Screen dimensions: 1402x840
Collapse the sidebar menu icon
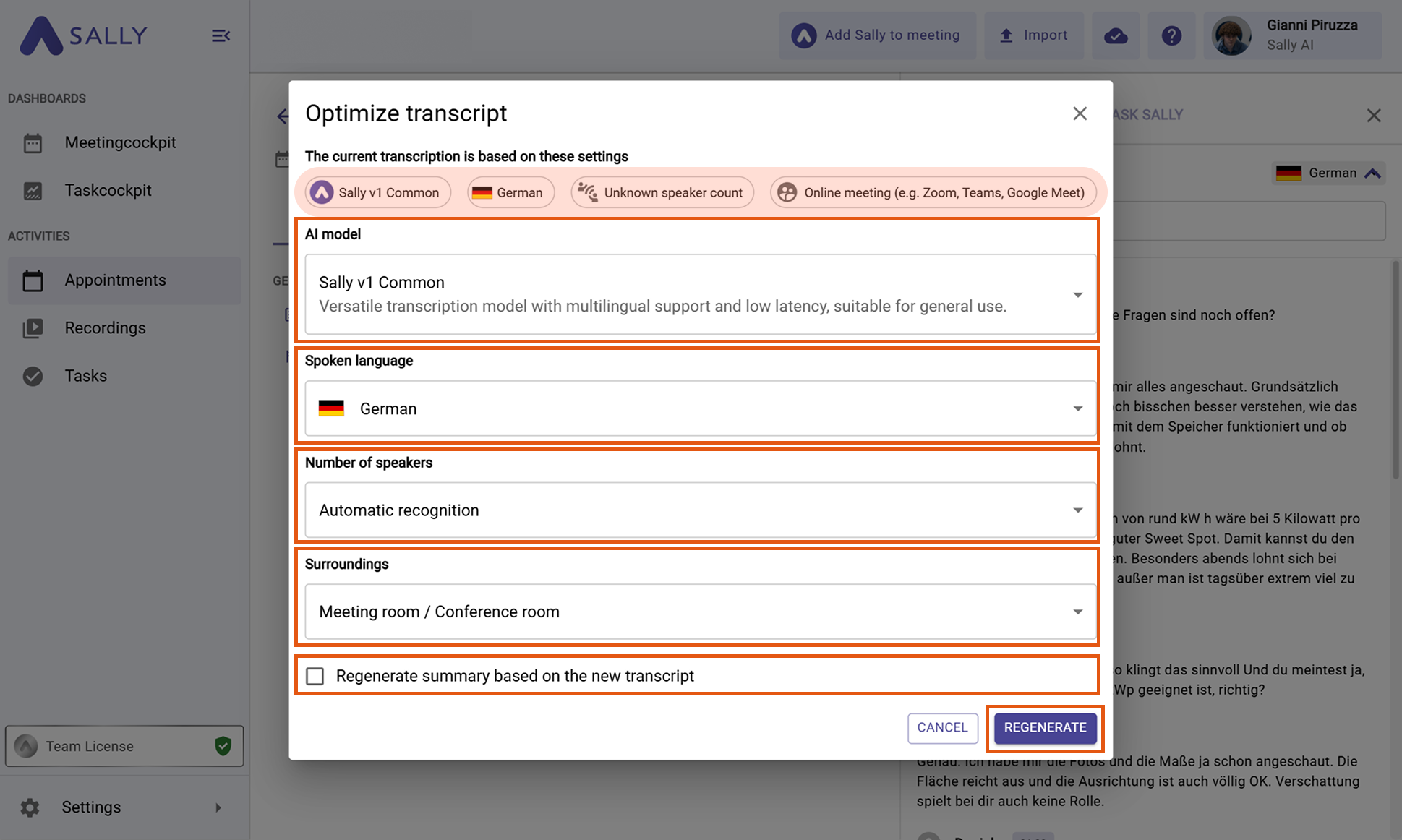pos(221,35)
